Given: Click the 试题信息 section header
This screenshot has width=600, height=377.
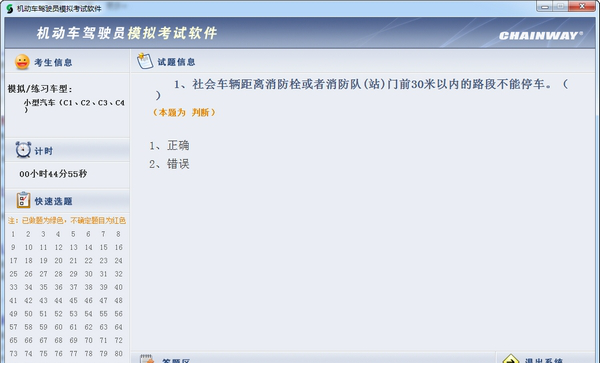Looking at the screenshot, I should click(176, 62).
